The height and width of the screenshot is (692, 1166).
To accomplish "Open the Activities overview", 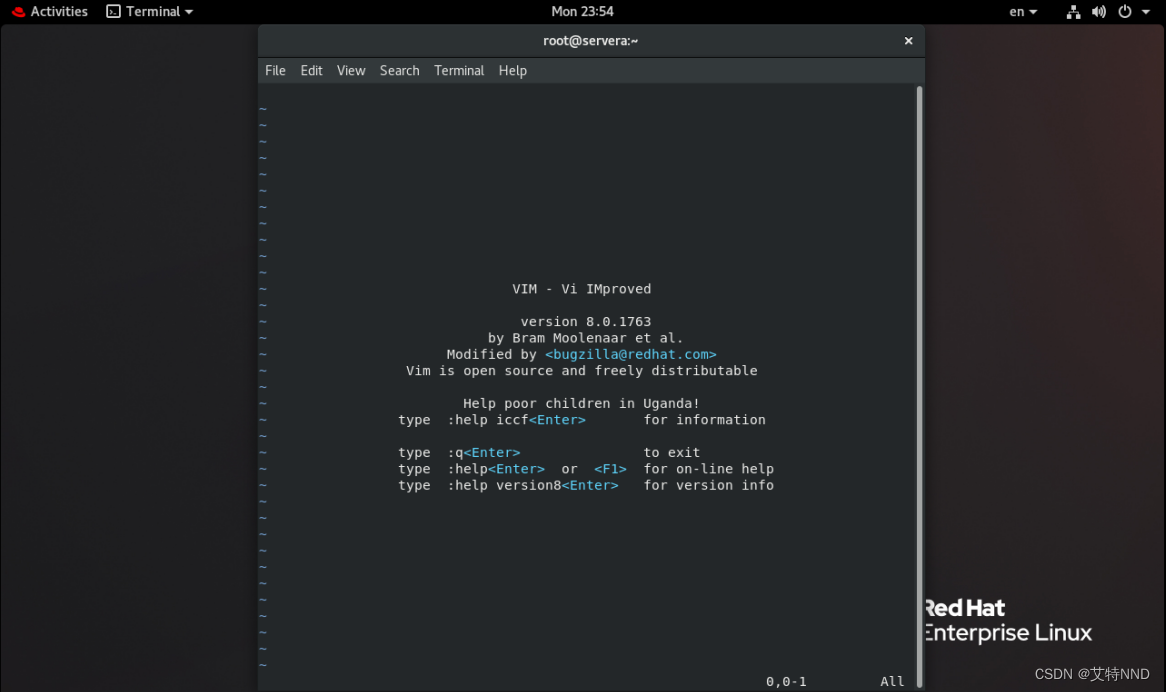I will coord(59,11).
